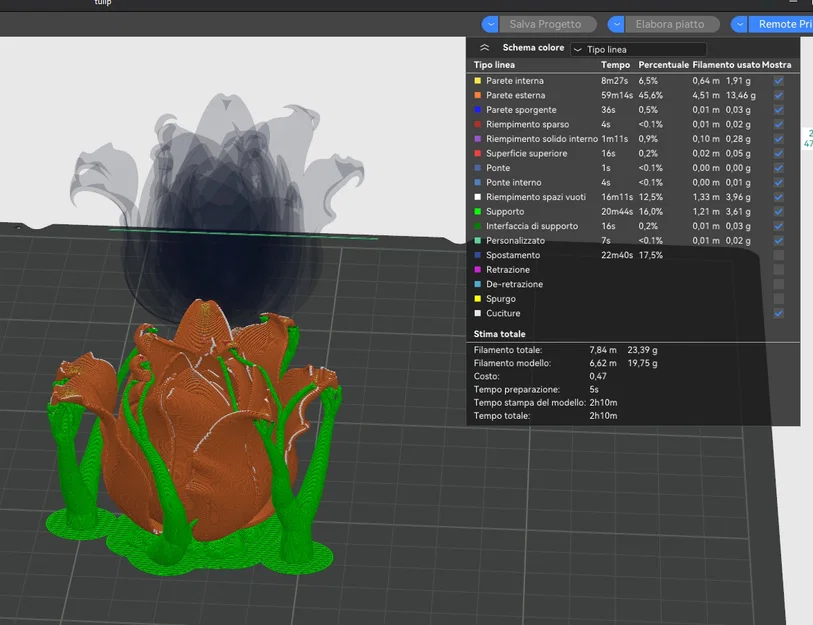Viewport: 813px width, 625px height.
Task: Enable the Retrazione display checkbox
Action: 778,270
